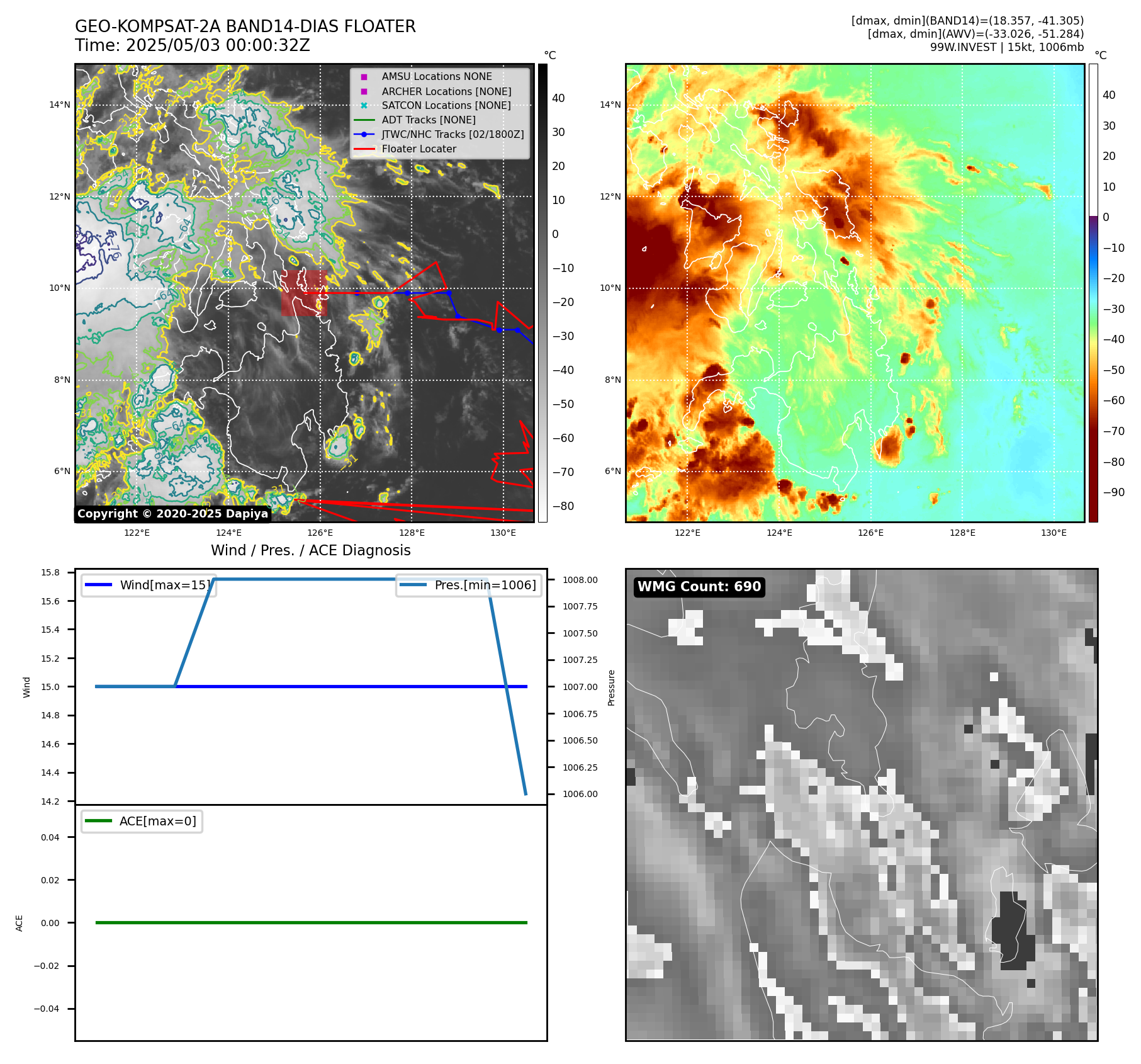This screenshot has height=1064, width=1141.
Task: Click the red floater locator square on the map
Action: (x=304, y=293)
